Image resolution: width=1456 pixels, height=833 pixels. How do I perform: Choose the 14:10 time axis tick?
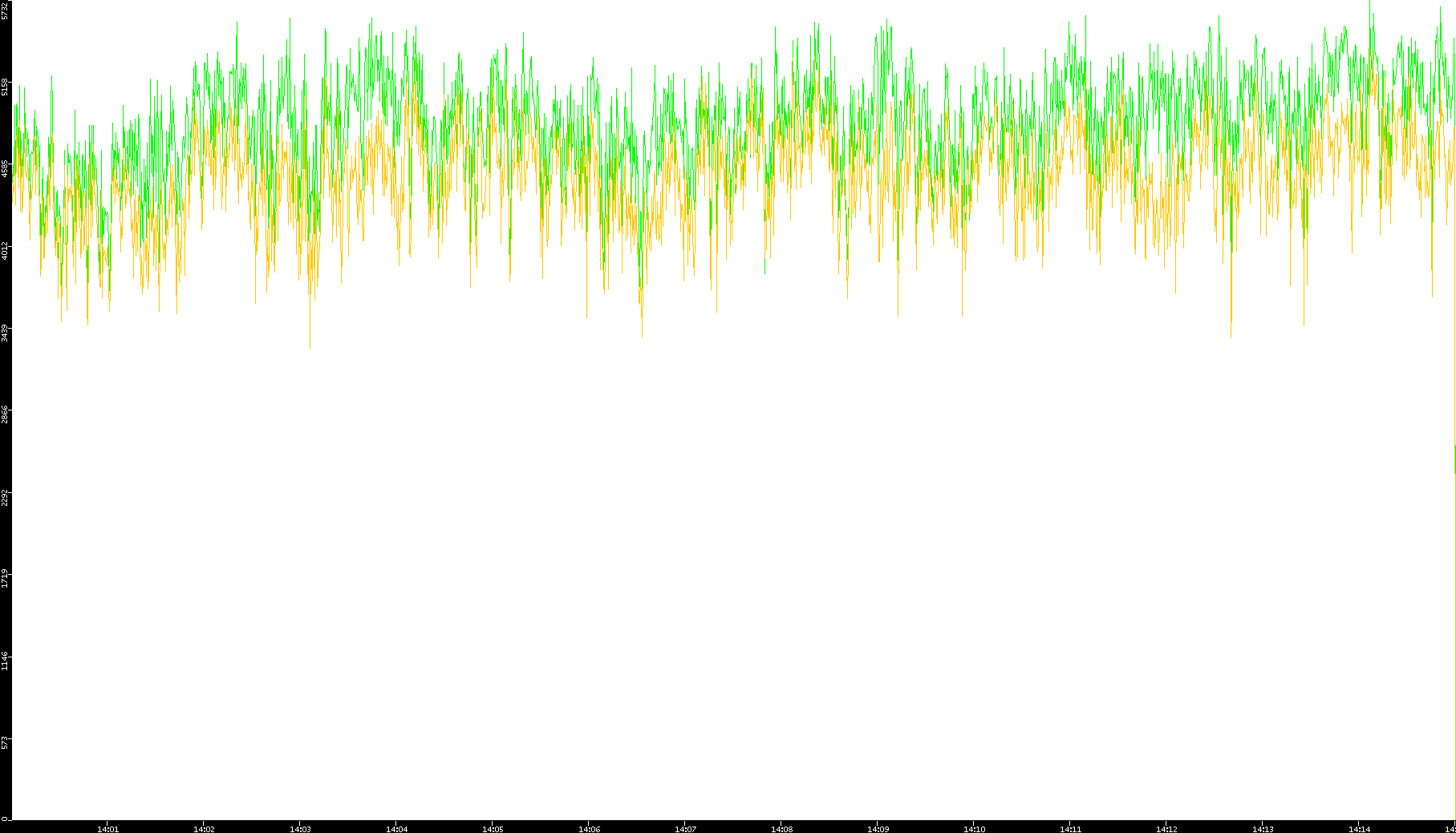pyautogui.click(x=974, y=829)
